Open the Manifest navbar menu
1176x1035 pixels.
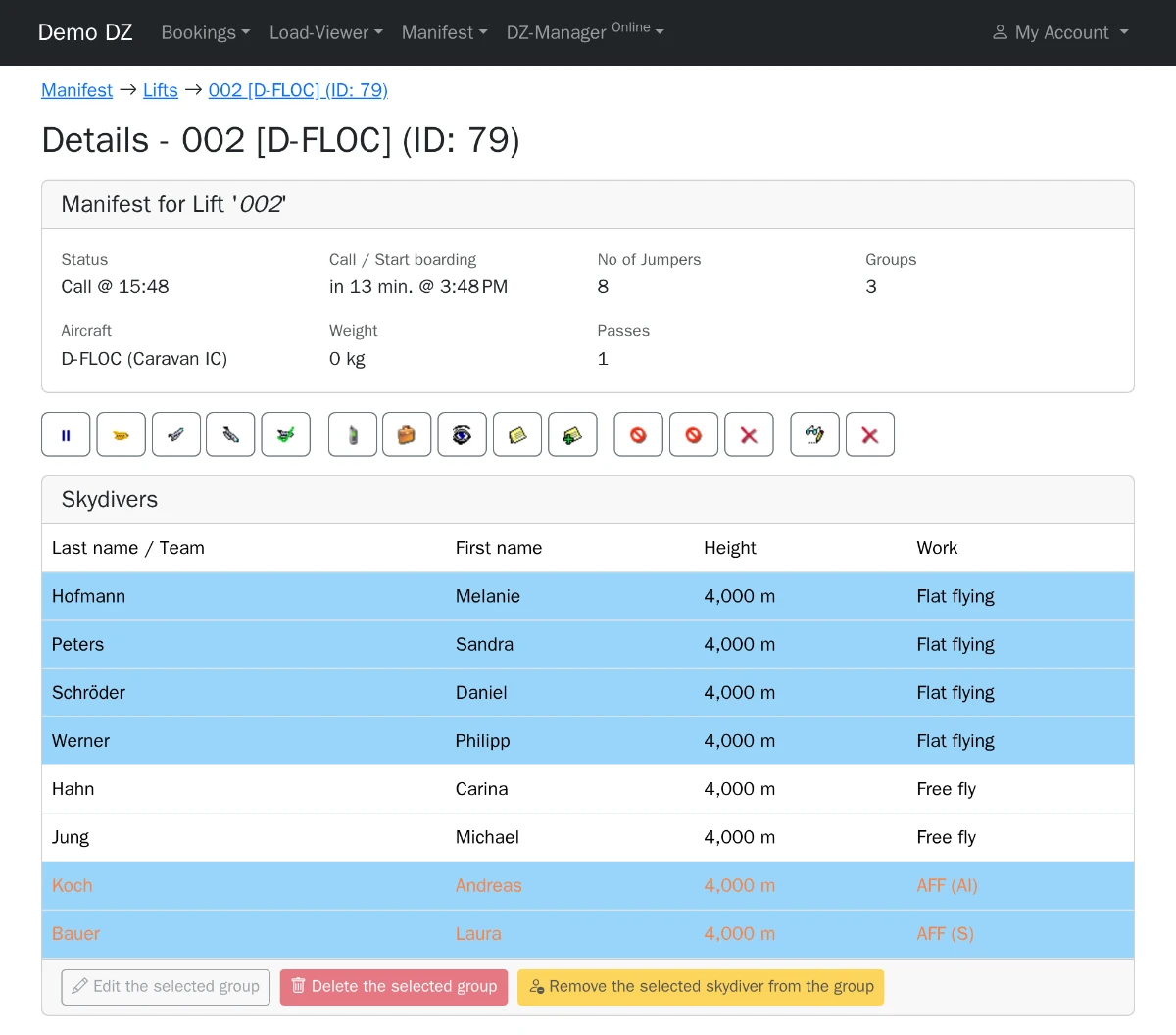(x=444, y=32)
